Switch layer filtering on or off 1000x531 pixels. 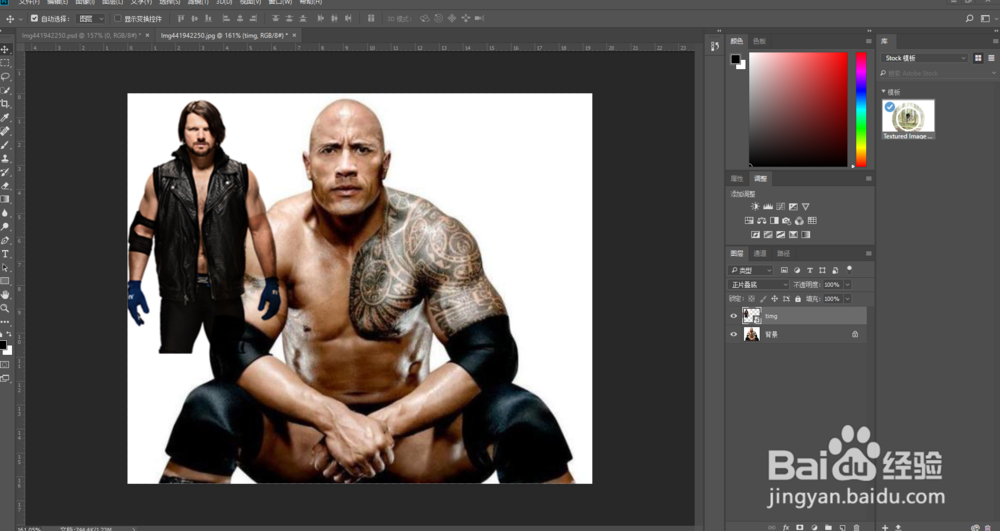click(x=849, y=270)
